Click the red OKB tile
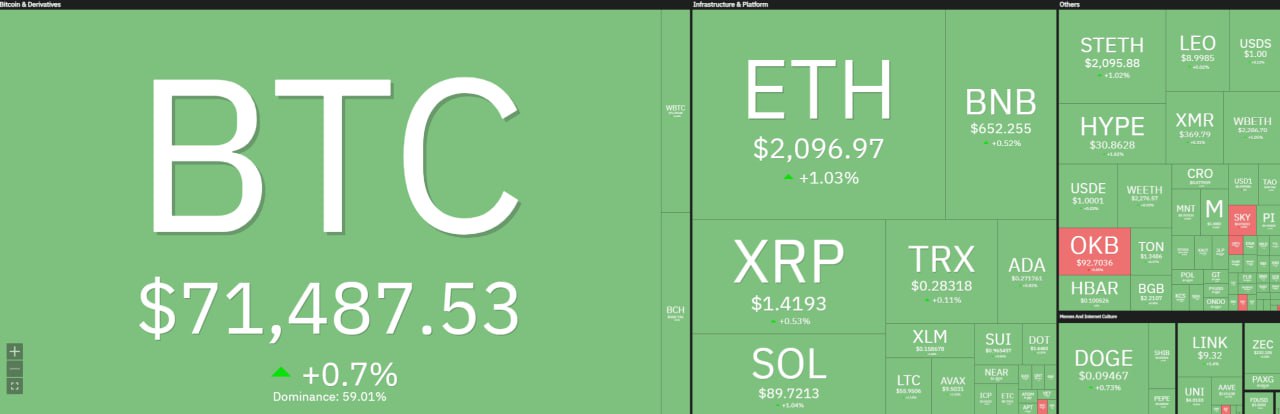1280x414 pixels. [1094, 252]
